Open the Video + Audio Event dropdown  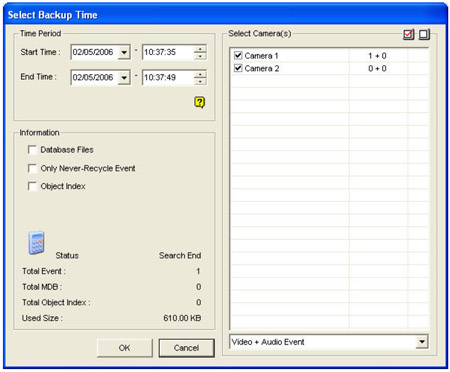(422, 342)
